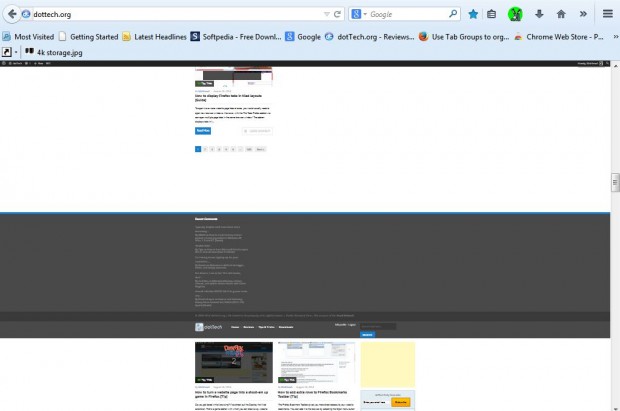This screenshot has height=411, width=620.
Task: Go to the Home page
Action: pos(561,14)
